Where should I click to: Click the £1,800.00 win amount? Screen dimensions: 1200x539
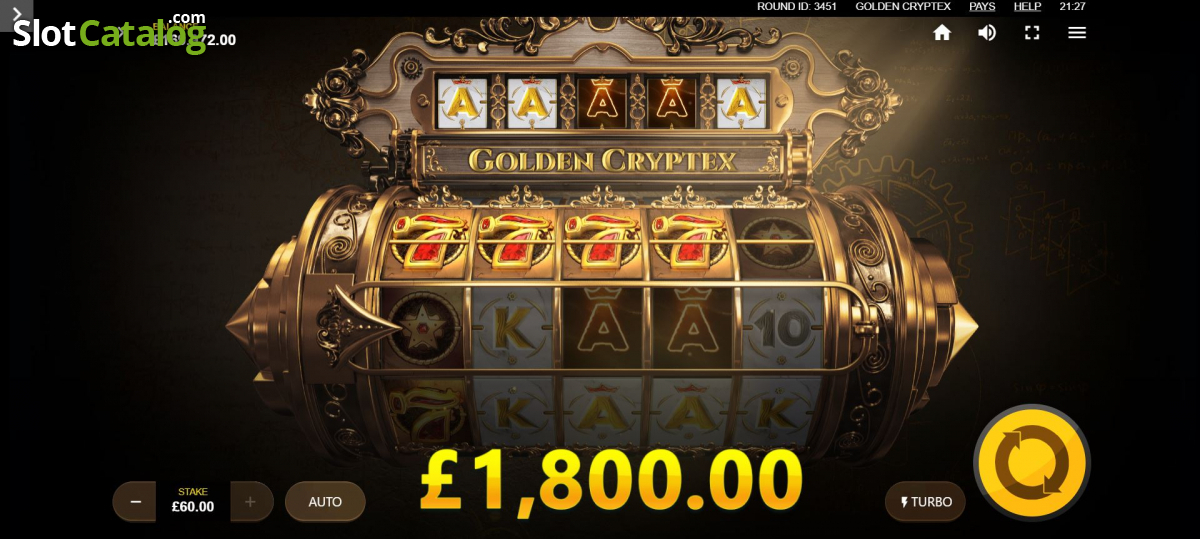coord(611,480)
